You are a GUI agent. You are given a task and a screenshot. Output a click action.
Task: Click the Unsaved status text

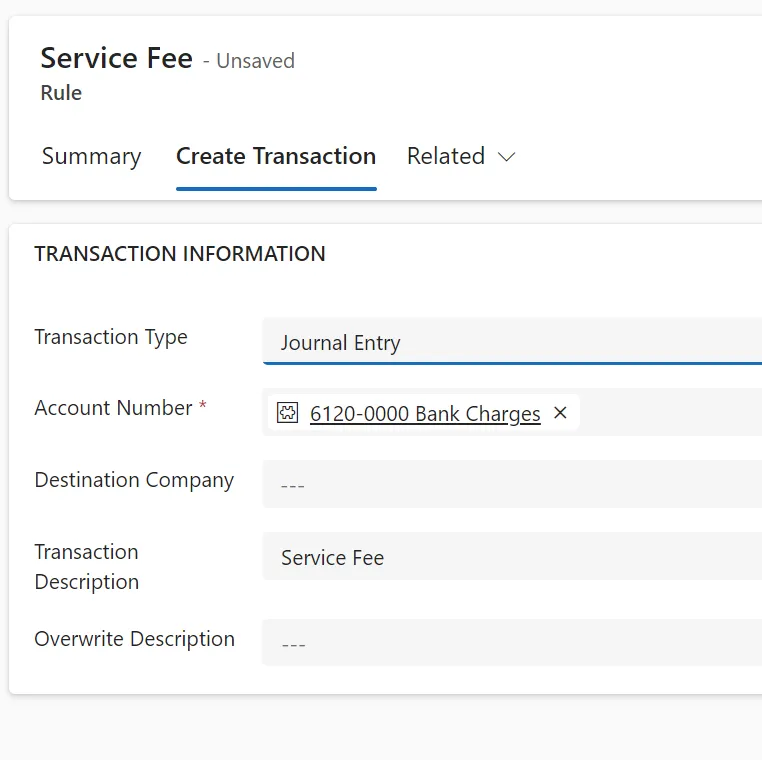256,61
